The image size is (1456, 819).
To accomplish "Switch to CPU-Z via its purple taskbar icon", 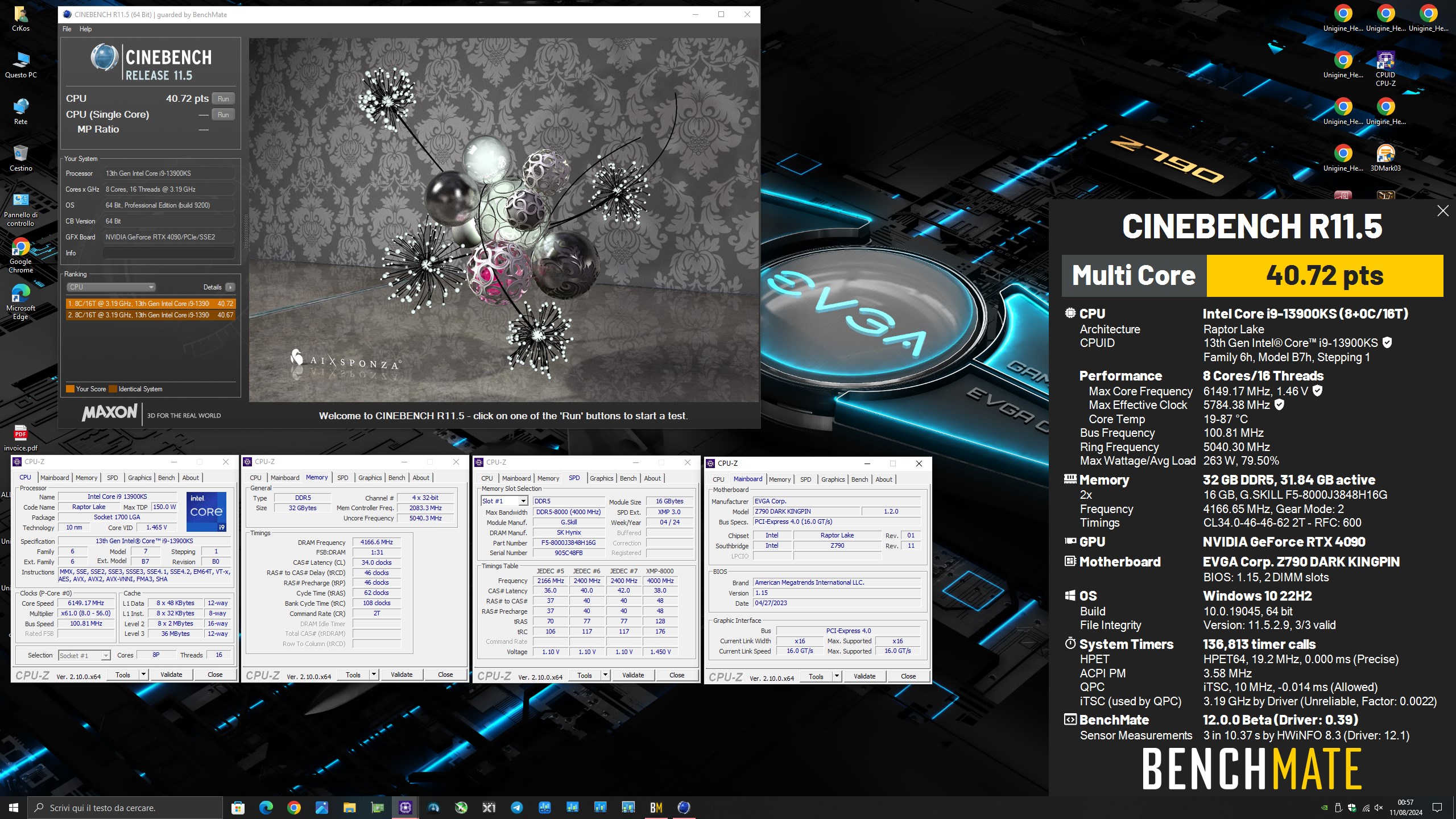I will click(x=405, y=808).
